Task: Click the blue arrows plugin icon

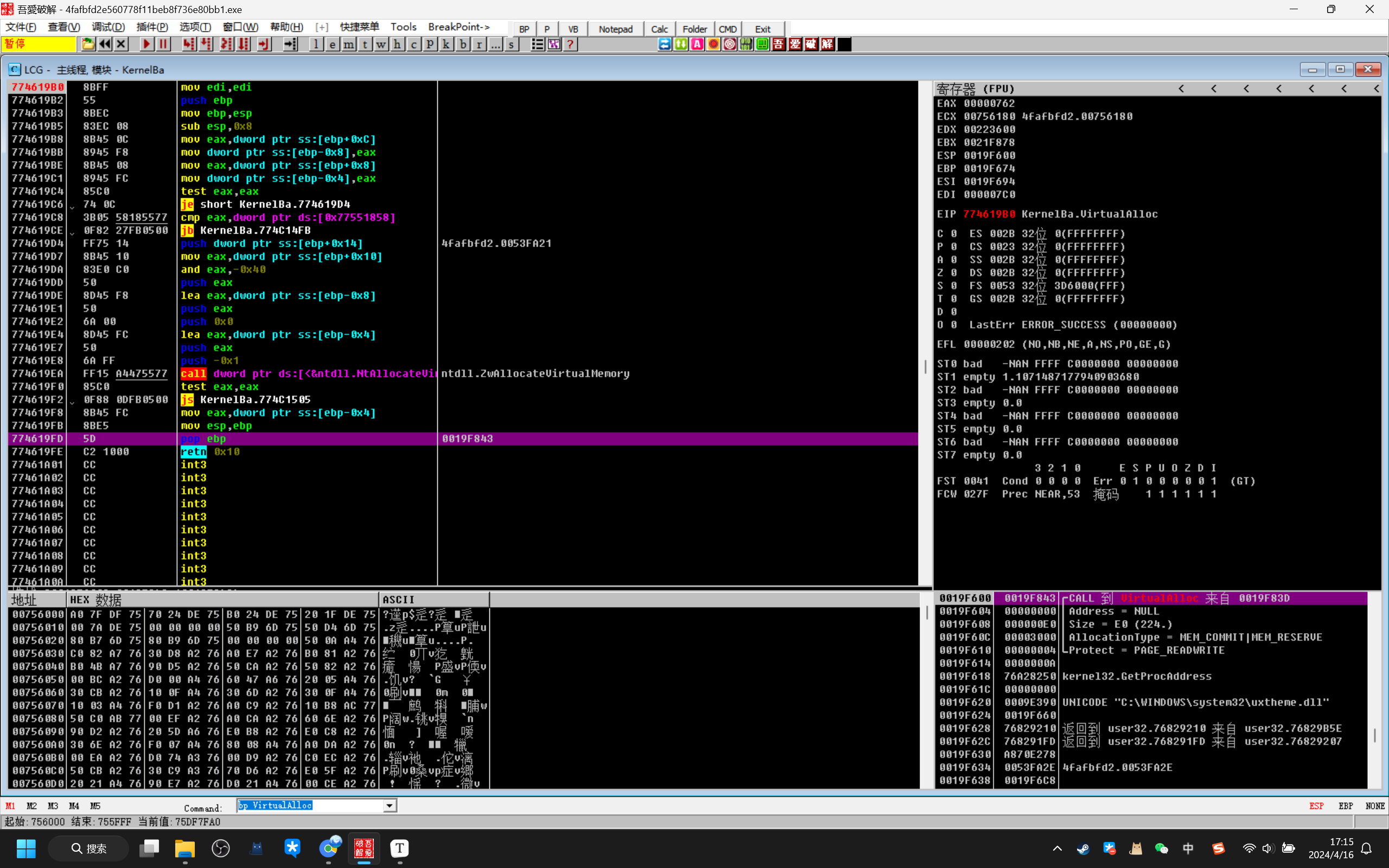Action: click(665, 44)
